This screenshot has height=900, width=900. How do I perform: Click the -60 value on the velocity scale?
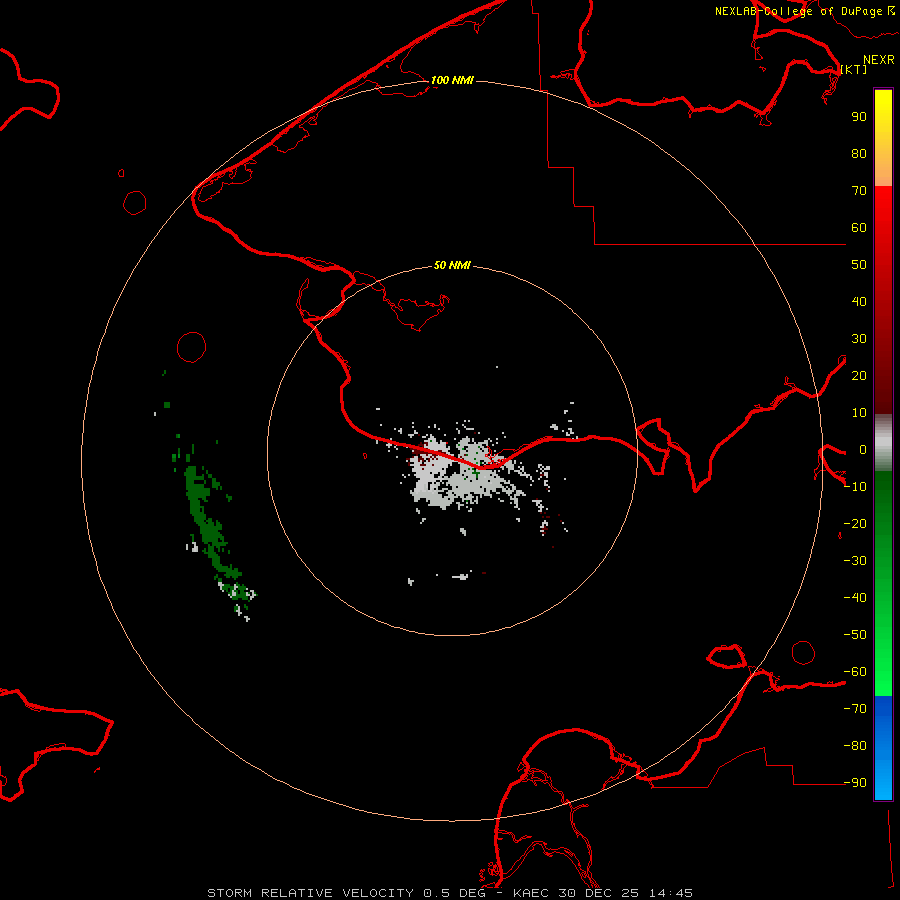point(855,672)
